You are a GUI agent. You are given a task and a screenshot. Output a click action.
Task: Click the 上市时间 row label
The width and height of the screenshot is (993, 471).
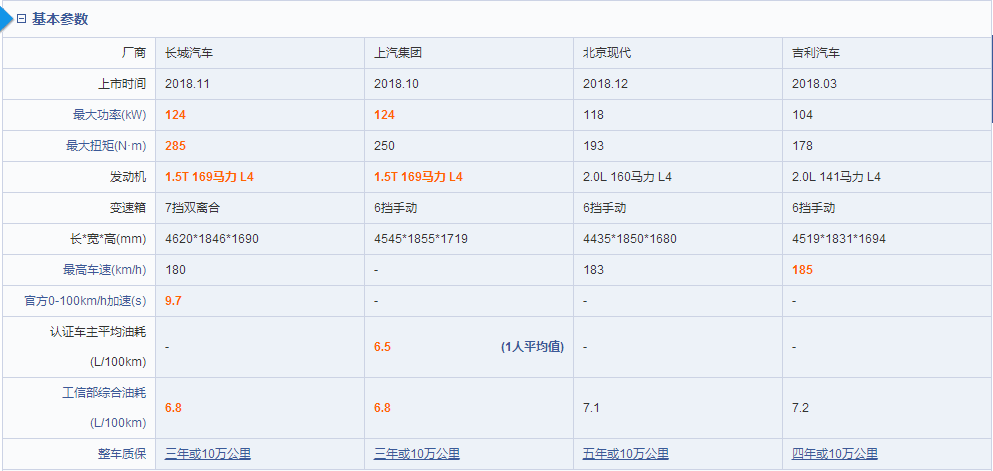coord(122,84)
